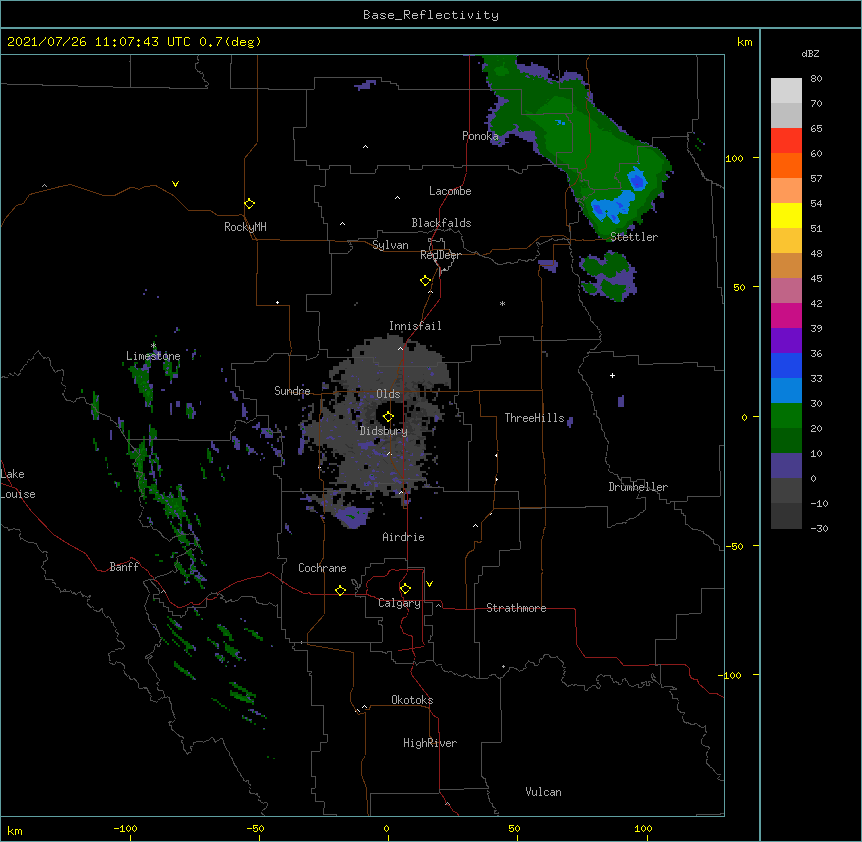Click the 65 value in the dBZ legend

coord(816,128)
